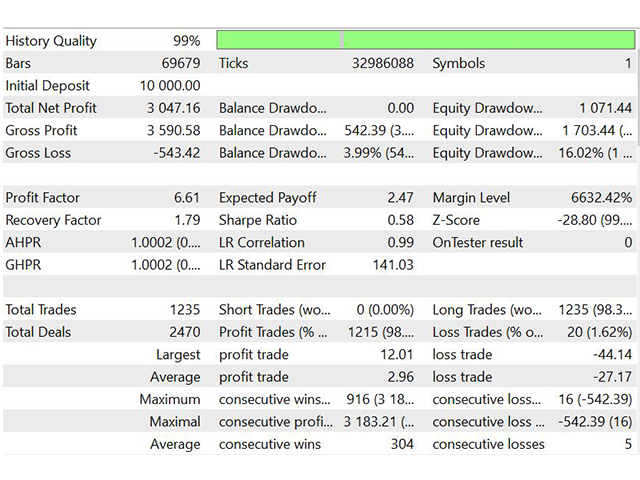
Task: Select Equity Drawdown value 1 071.44
Action: tap(606, 108)
